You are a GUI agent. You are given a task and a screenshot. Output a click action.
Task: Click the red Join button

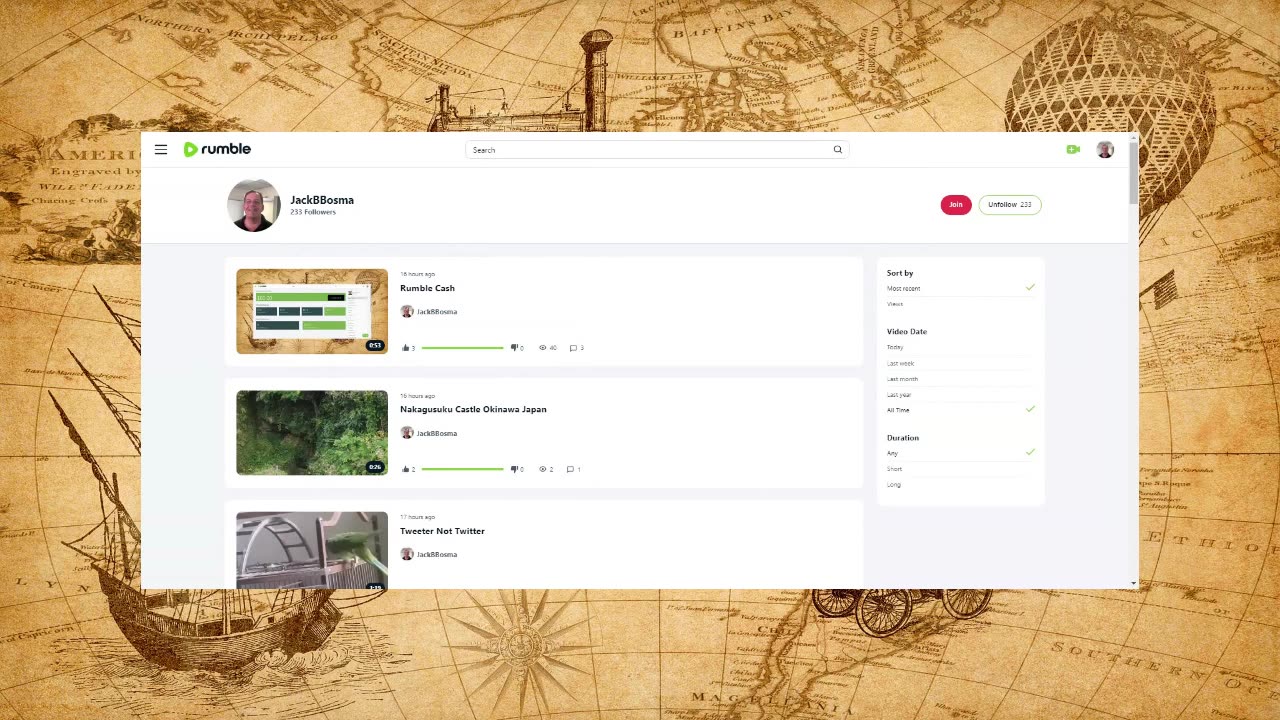coord(956,205)
